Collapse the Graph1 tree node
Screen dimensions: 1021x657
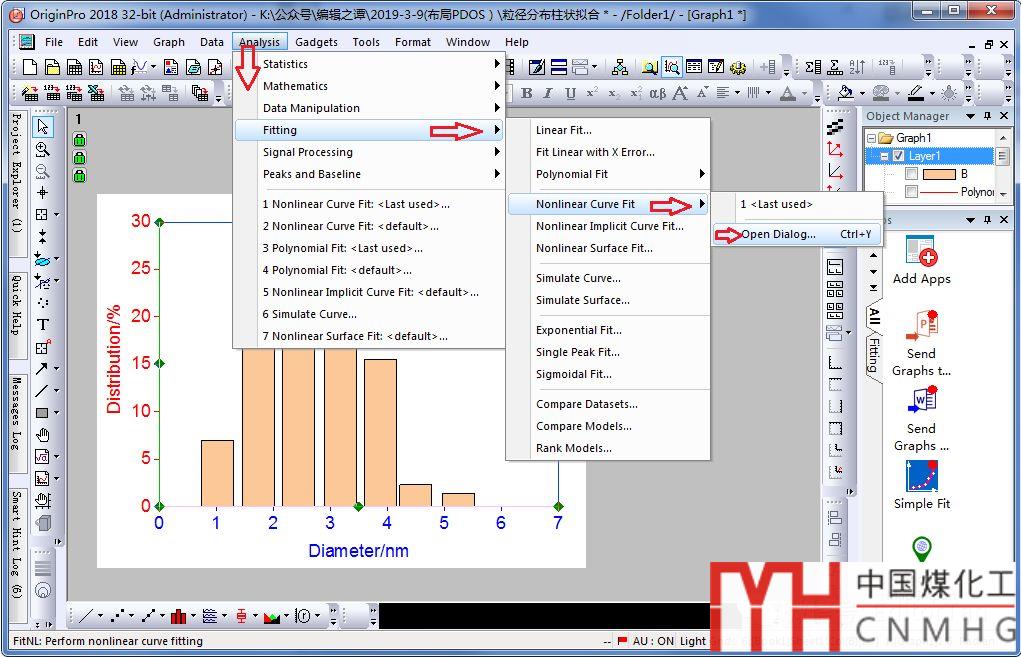click(x=872, y=138)
